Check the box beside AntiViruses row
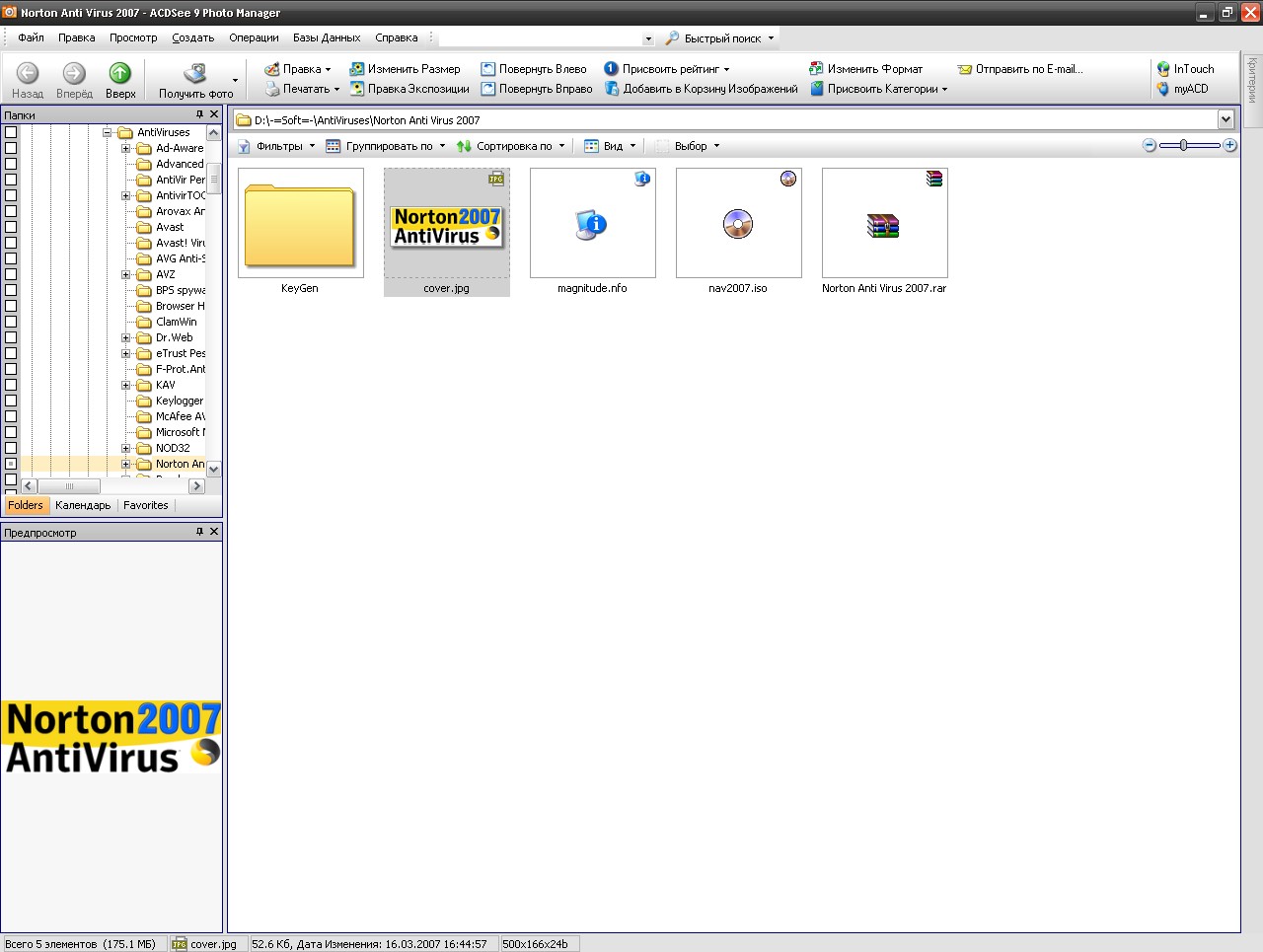The image size is (1263, 952). 11,132
